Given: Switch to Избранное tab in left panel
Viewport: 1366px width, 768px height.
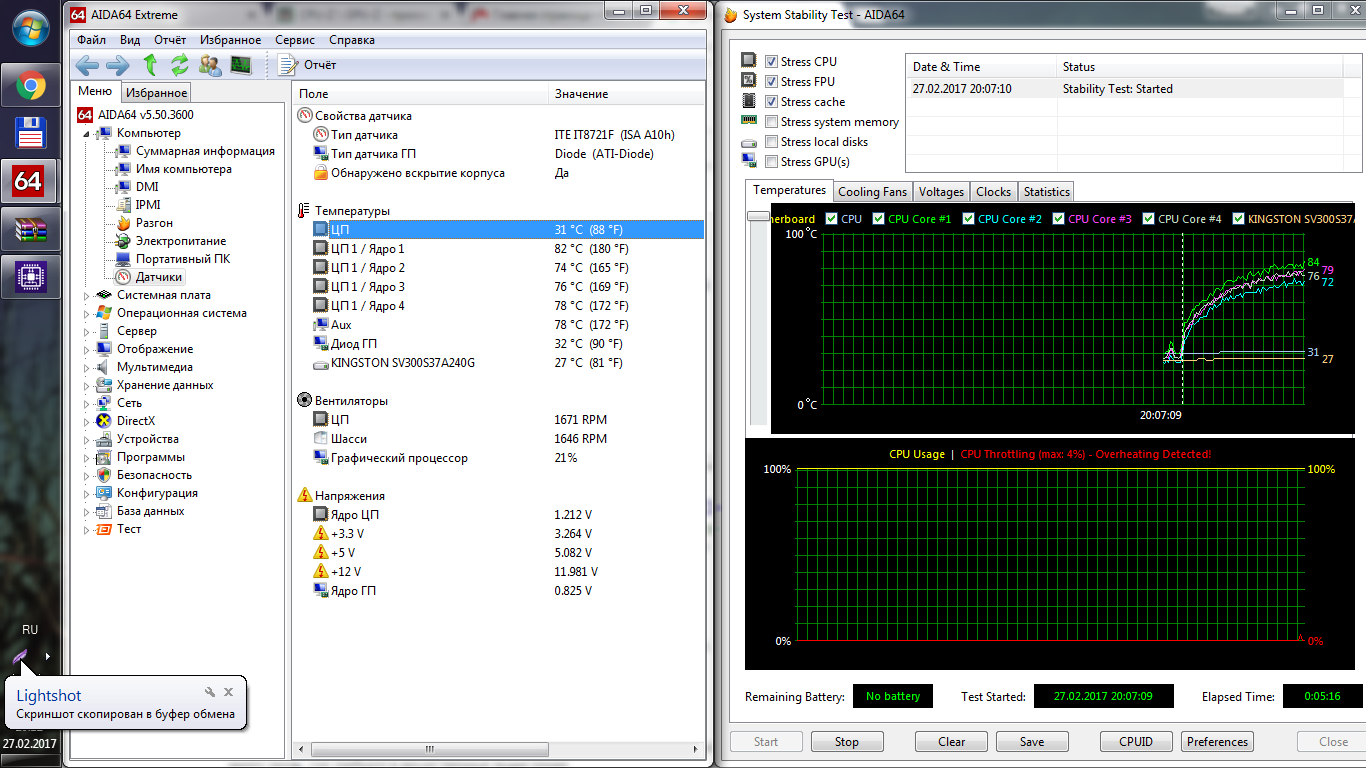Looking at the screenshot, I should [157, 92].
